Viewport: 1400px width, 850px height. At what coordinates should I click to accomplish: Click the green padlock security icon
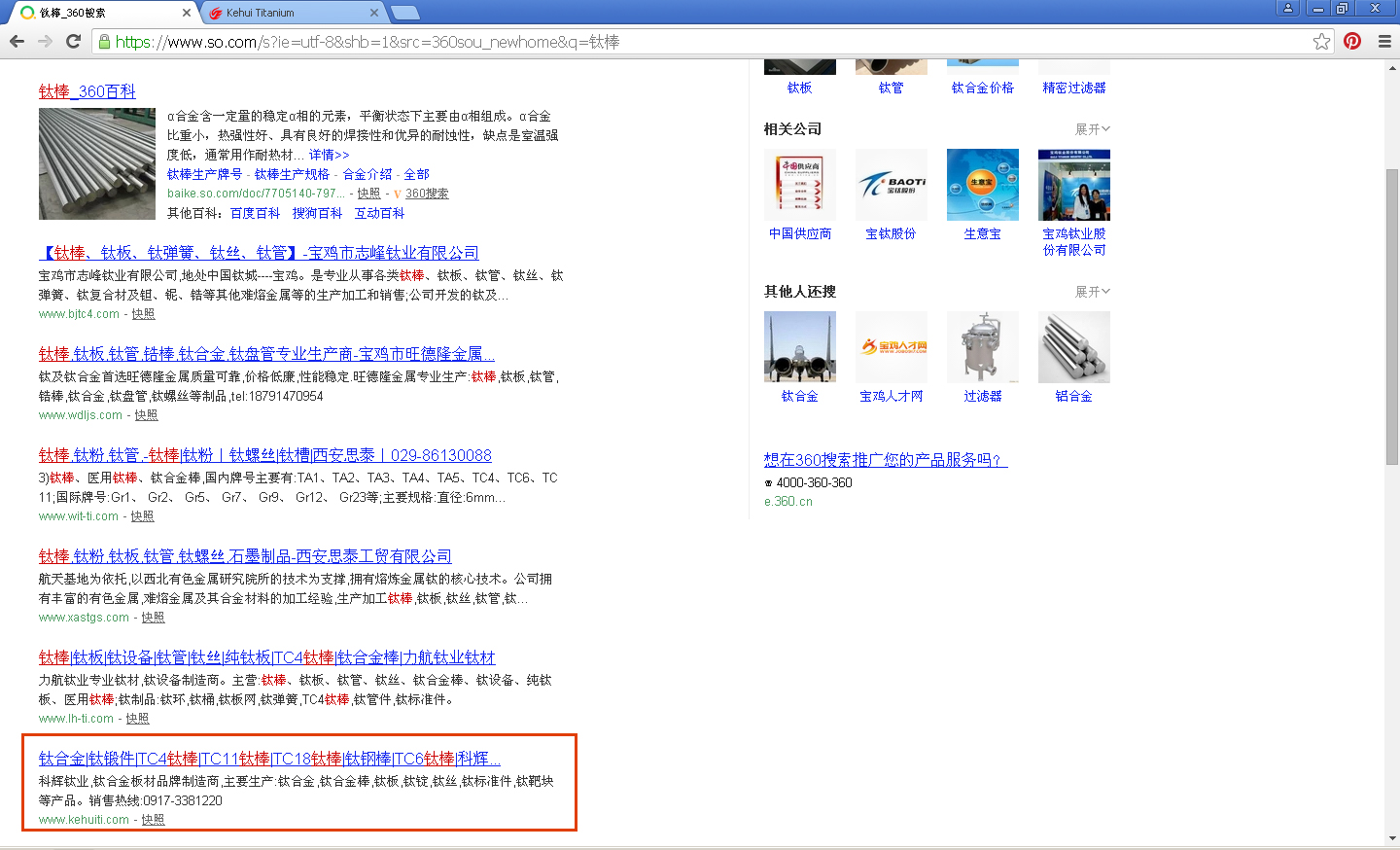104,41
